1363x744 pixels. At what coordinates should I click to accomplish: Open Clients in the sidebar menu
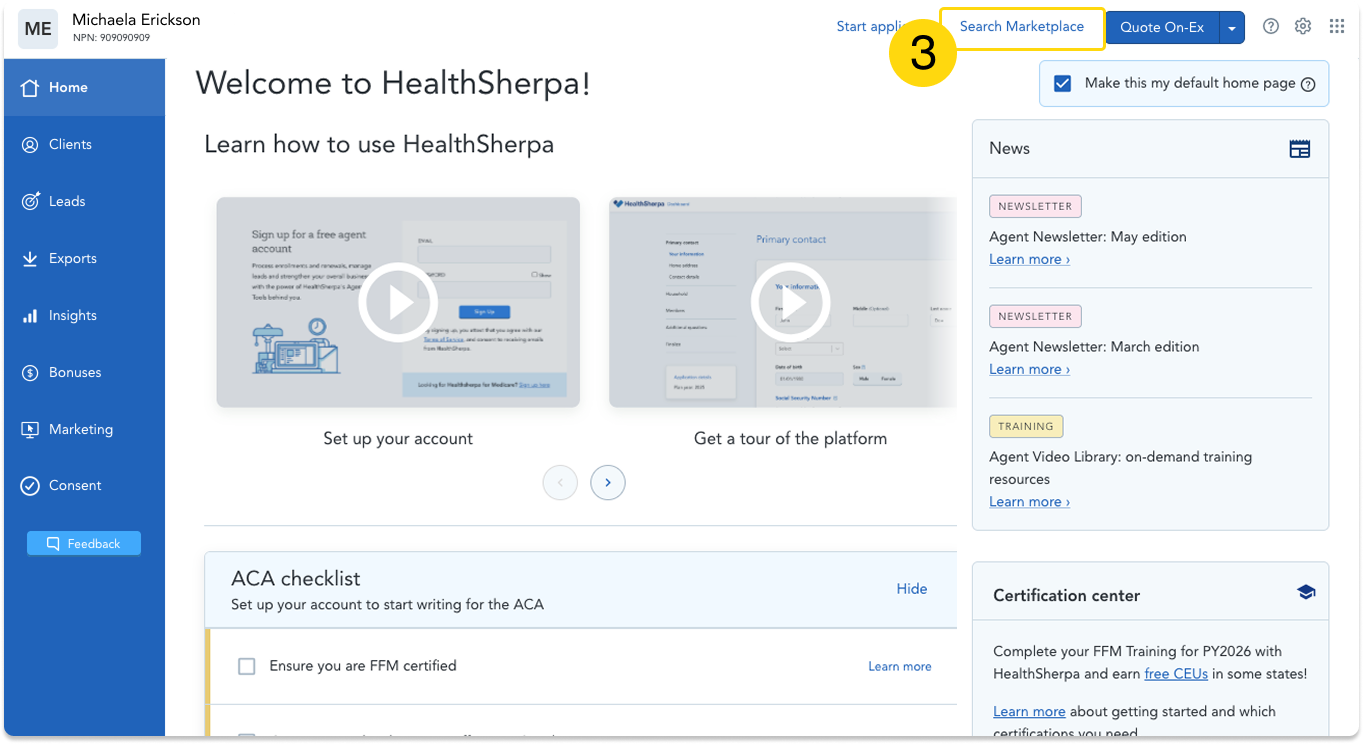pos(84,145)
